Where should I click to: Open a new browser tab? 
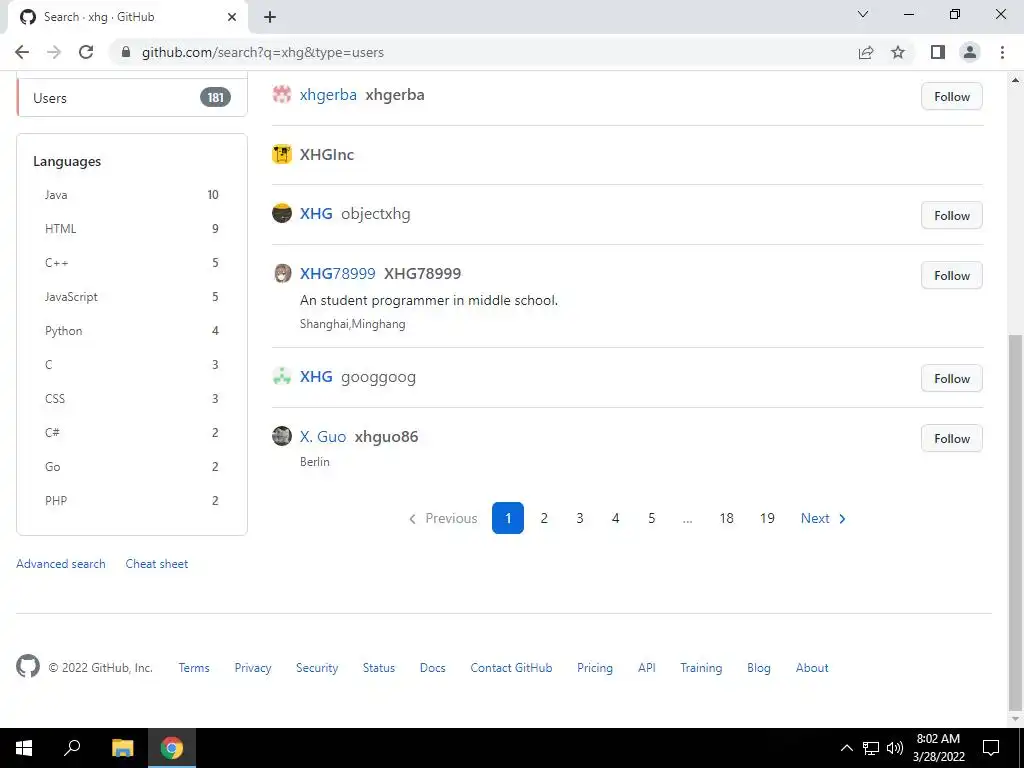270,17
